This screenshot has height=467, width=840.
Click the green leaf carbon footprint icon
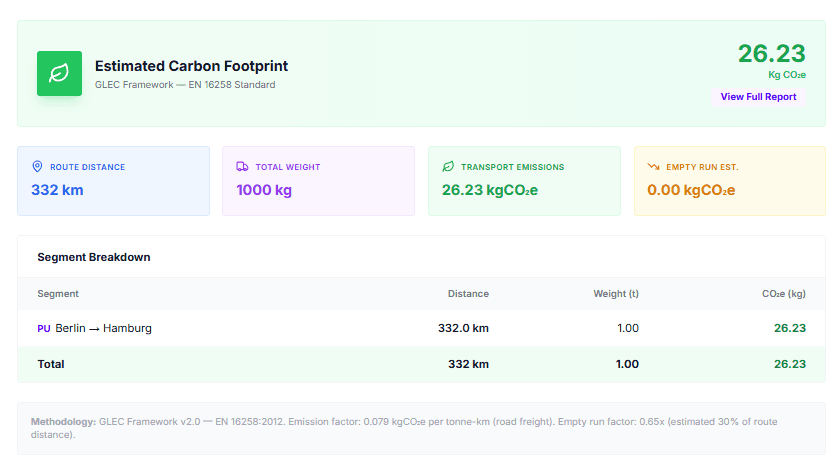click(59, 73)
